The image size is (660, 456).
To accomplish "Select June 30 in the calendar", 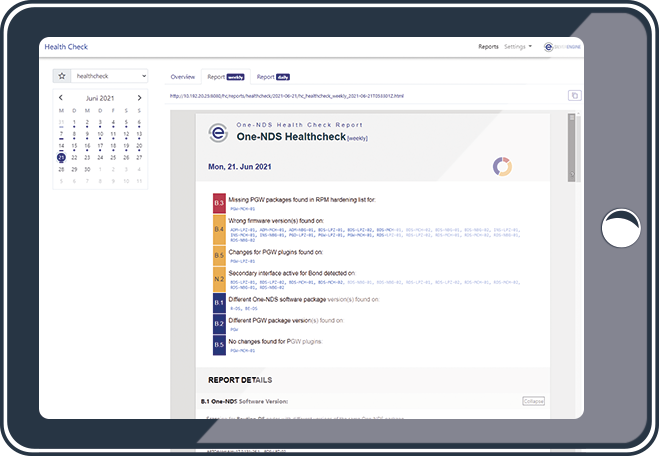I will point(87,169).
